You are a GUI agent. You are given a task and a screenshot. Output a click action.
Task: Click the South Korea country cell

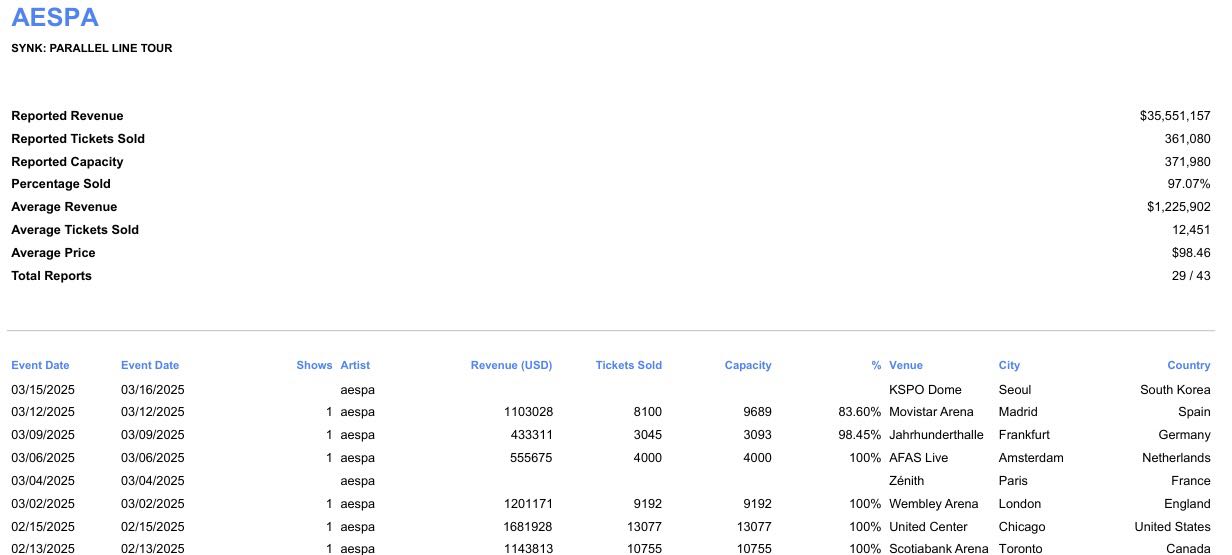pos(1175,390)
